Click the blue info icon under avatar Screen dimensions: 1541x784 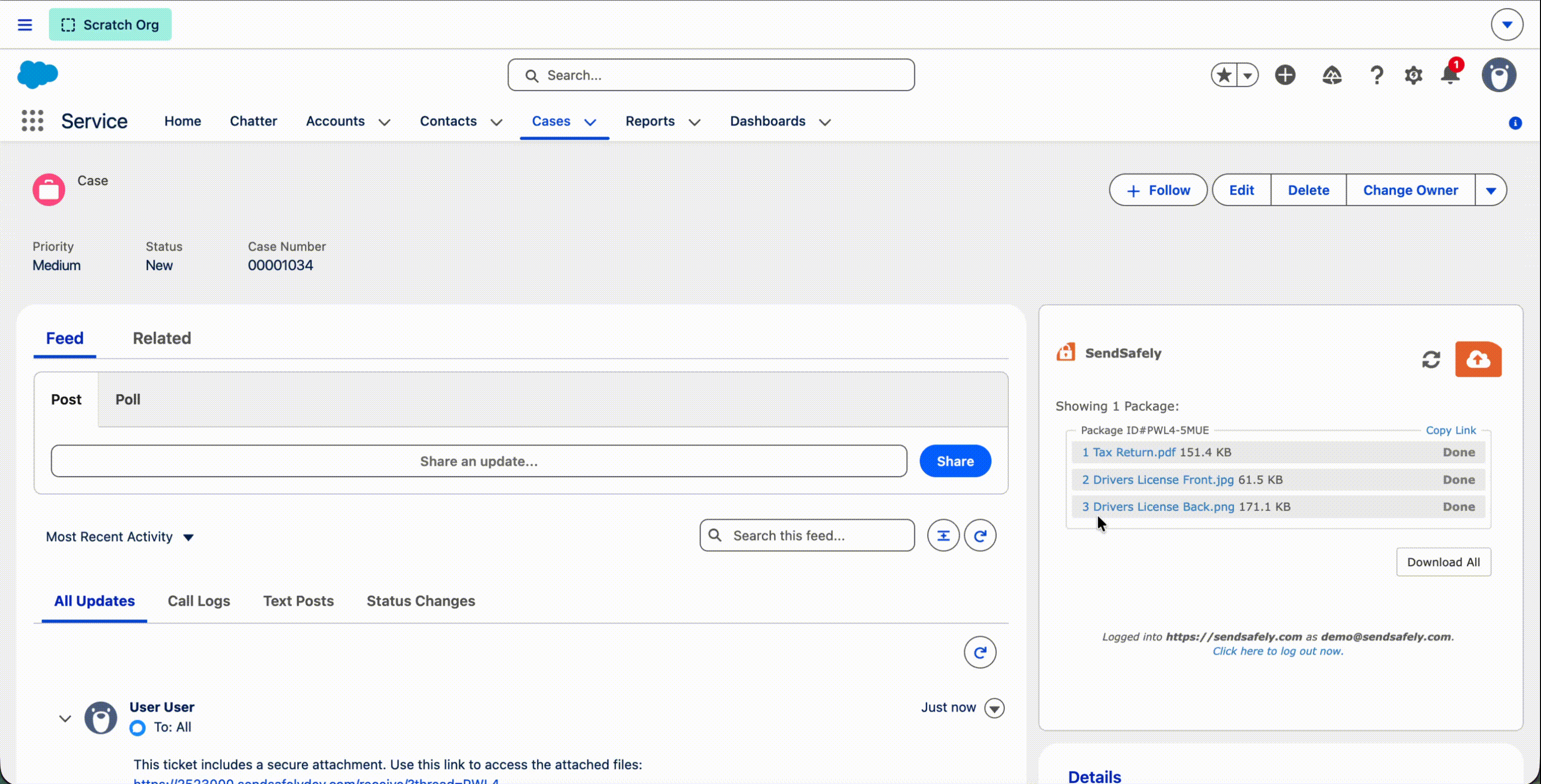coord(1515,123)
